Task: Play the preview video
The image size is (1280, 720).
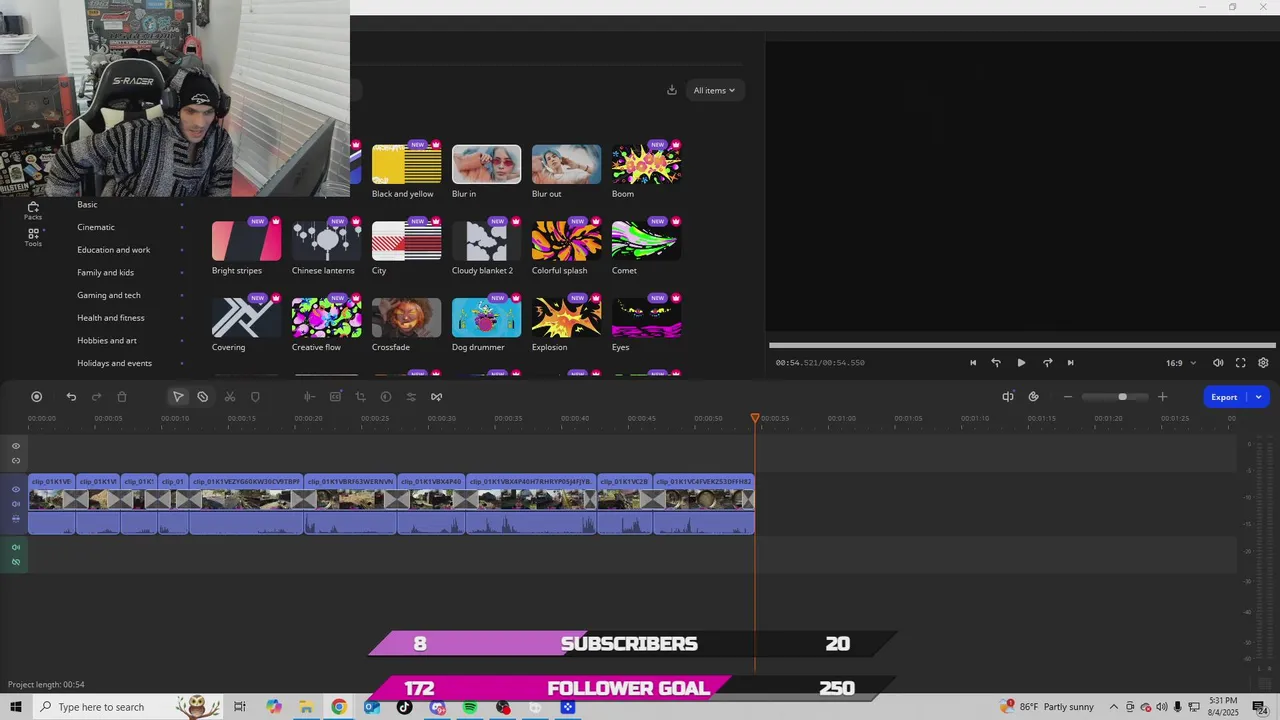Action: tap(1021, 363)
